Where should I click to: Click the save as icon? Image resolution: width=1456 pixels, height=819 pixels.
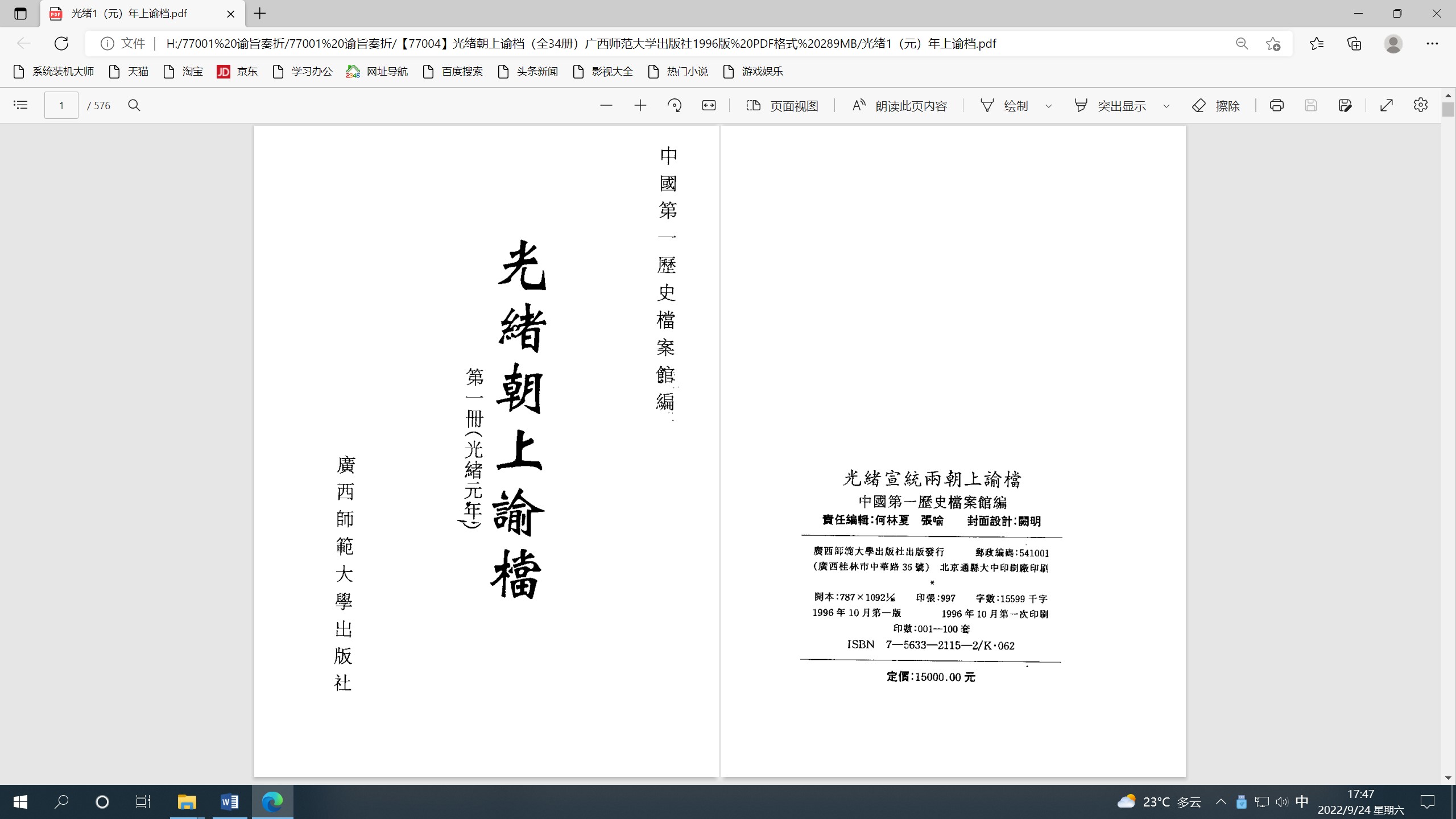[x=1345, y=105]
